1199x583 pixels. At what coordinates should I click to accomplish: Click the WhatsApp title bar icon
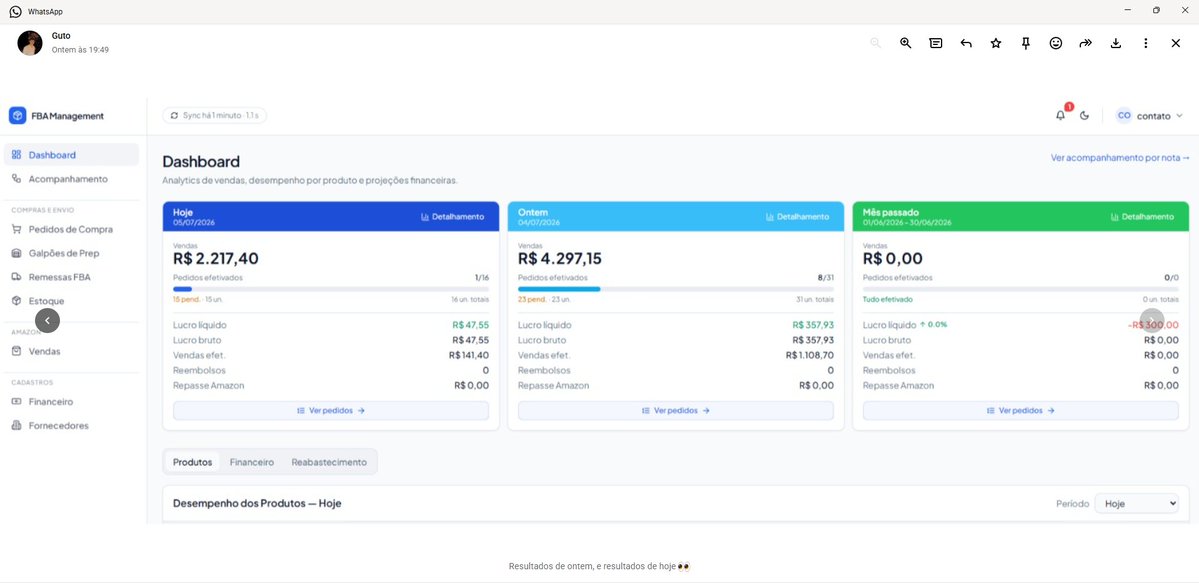pos(16,11)
